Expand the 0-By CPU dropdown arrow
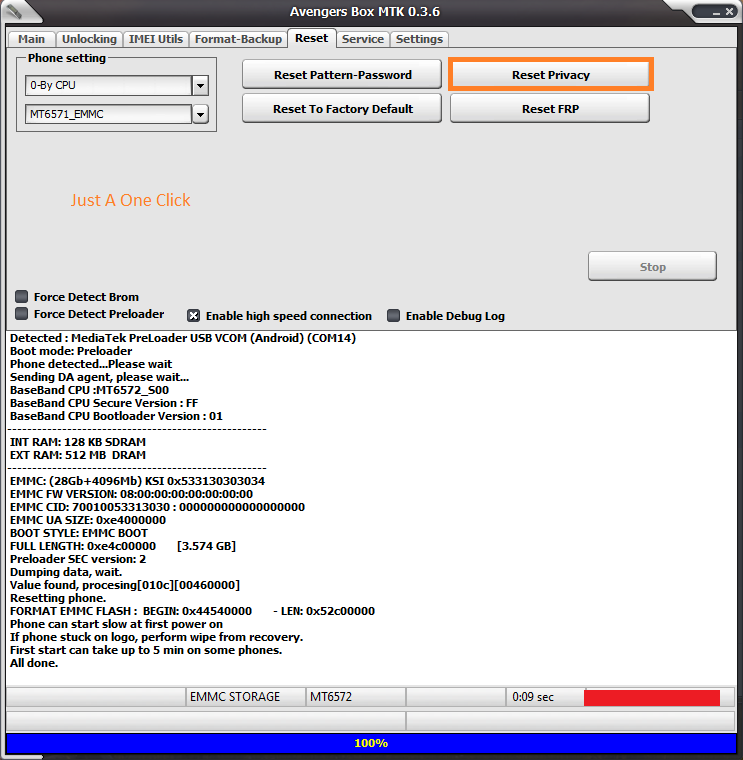The image size is (743, 760). pyautogui.click(x=200, y=86)
